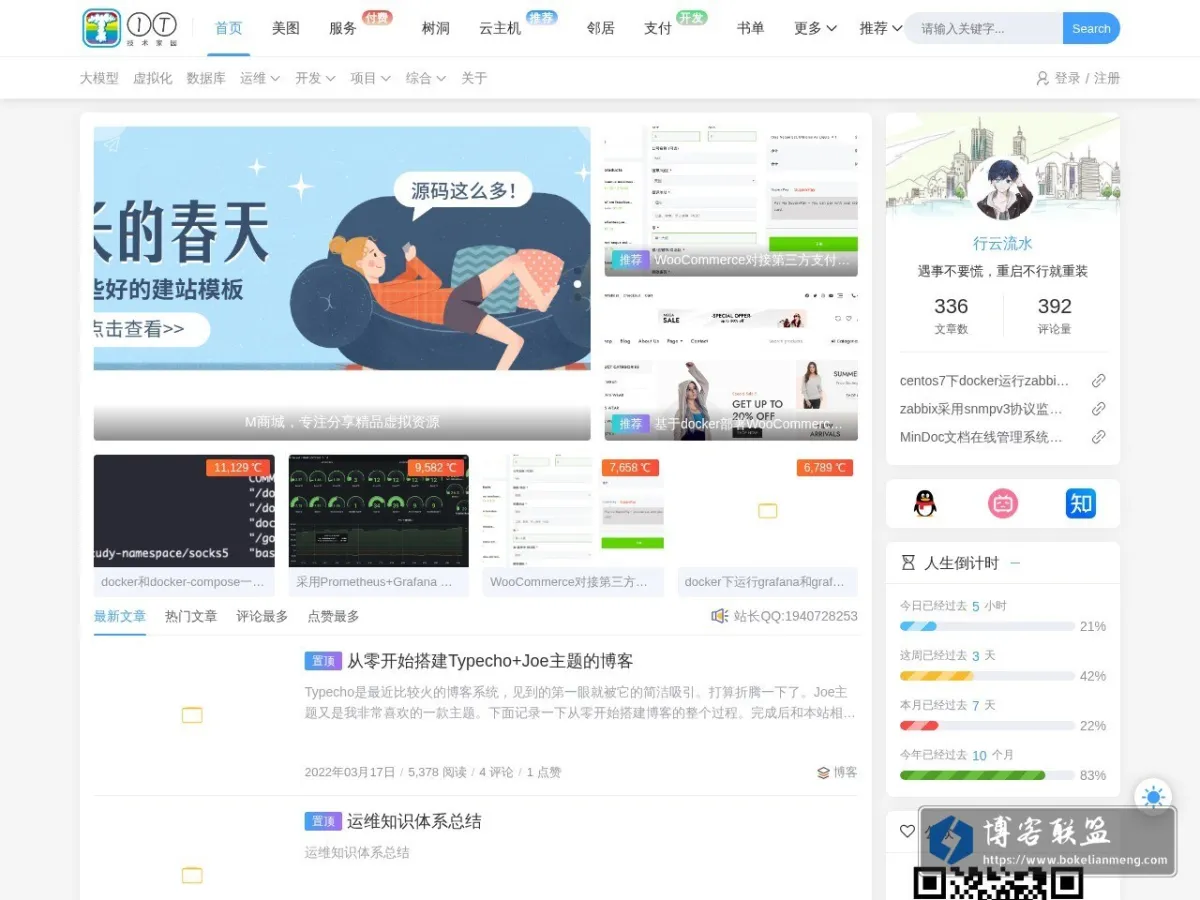Click the carousel slide indicator dot
The height and width of the screenshot is (900, 1200).
[x=577, y=284]
